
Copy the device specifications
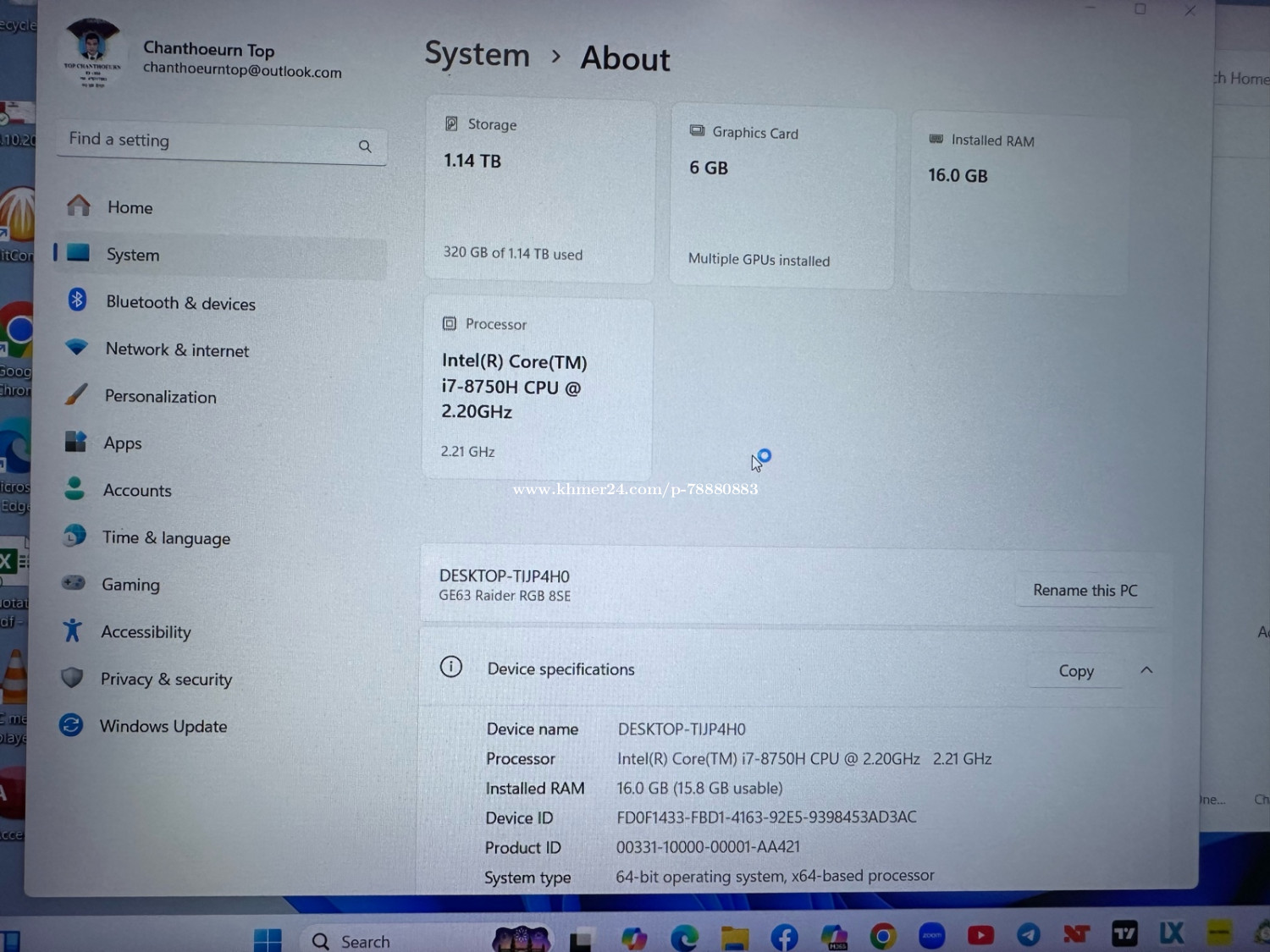click(1075, 671)
